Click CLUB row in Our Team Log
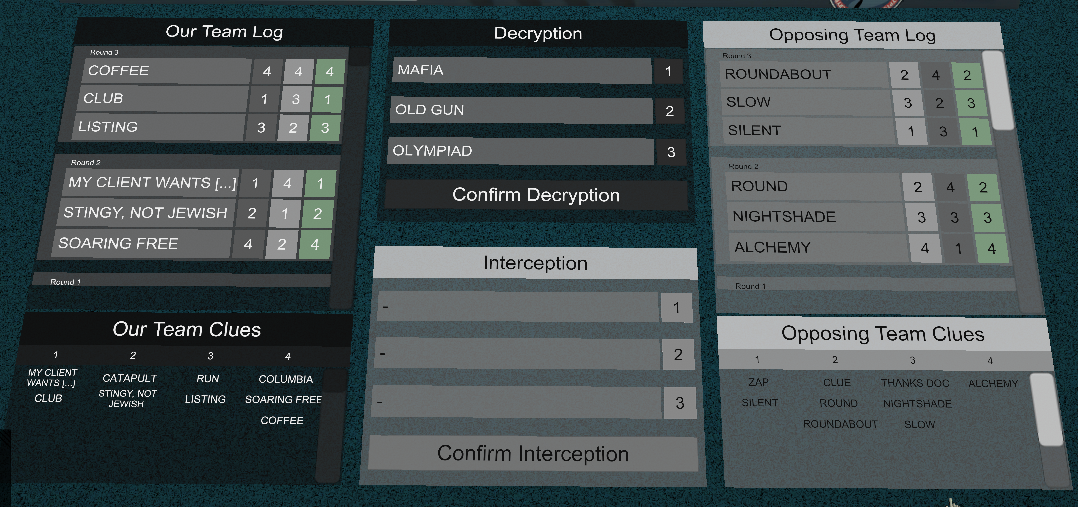The width and height of the screenshot is (1078, 507). click(x=163, y=99)
